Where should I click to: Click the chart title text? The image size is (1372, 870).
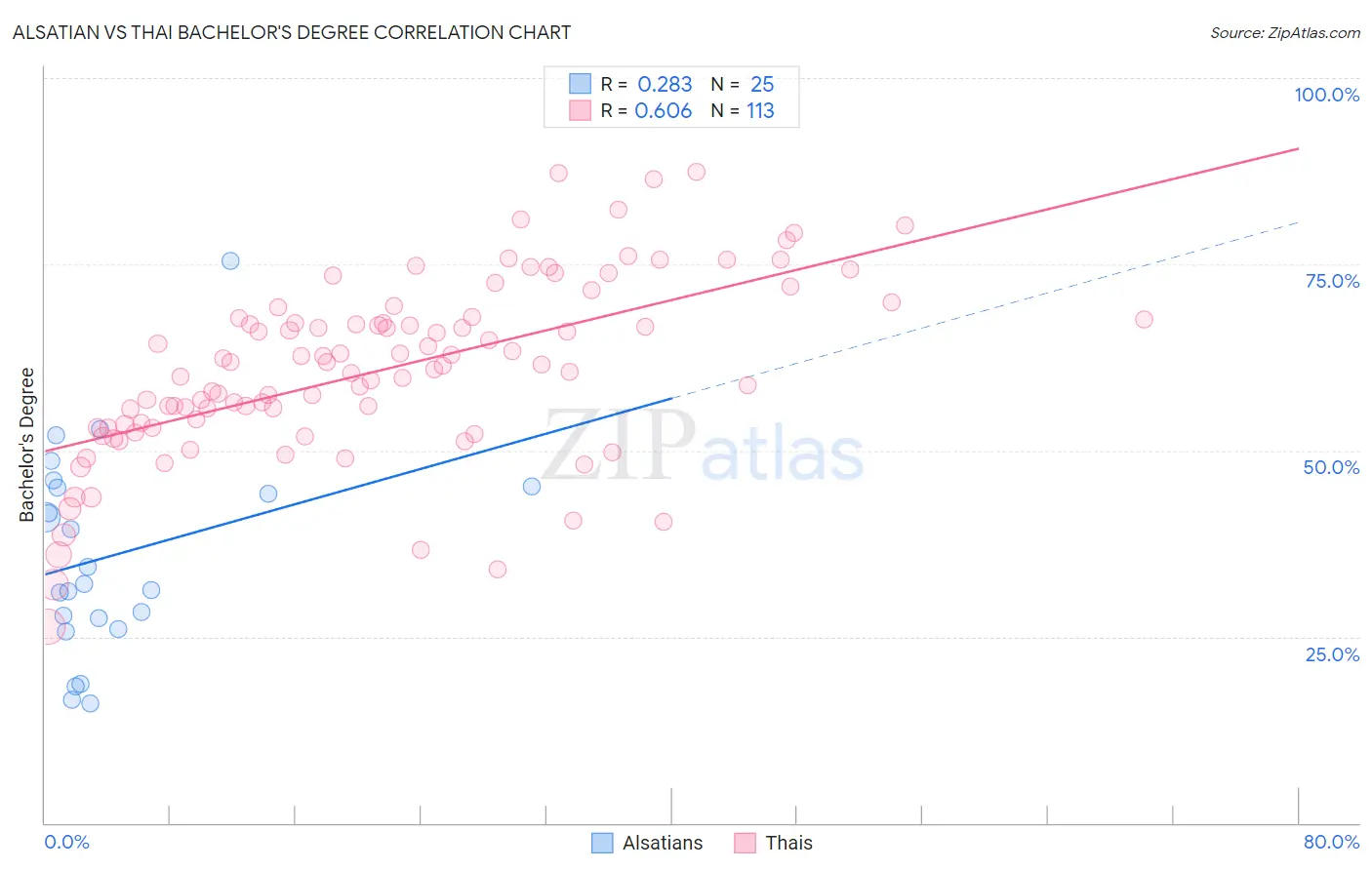pyautogui.click(x=292, y=32)
